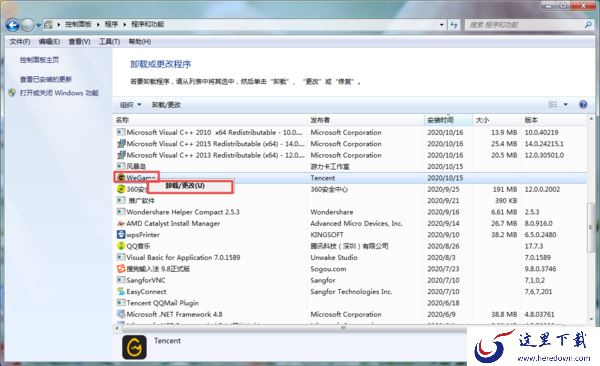Click the Visual C++ 2013 Redistributable icon

coord(121,155)
